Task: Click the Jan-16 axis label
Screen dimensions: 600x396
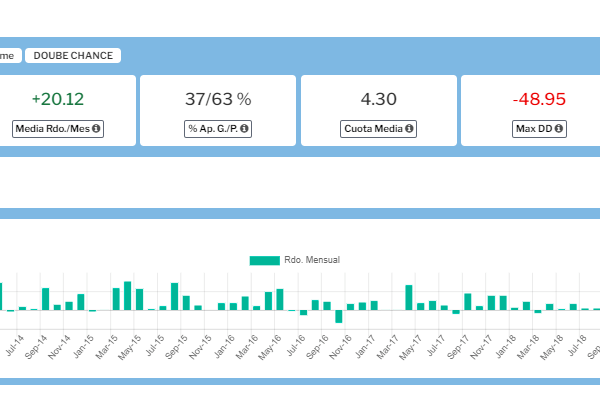Action: [x=225, y=347]
